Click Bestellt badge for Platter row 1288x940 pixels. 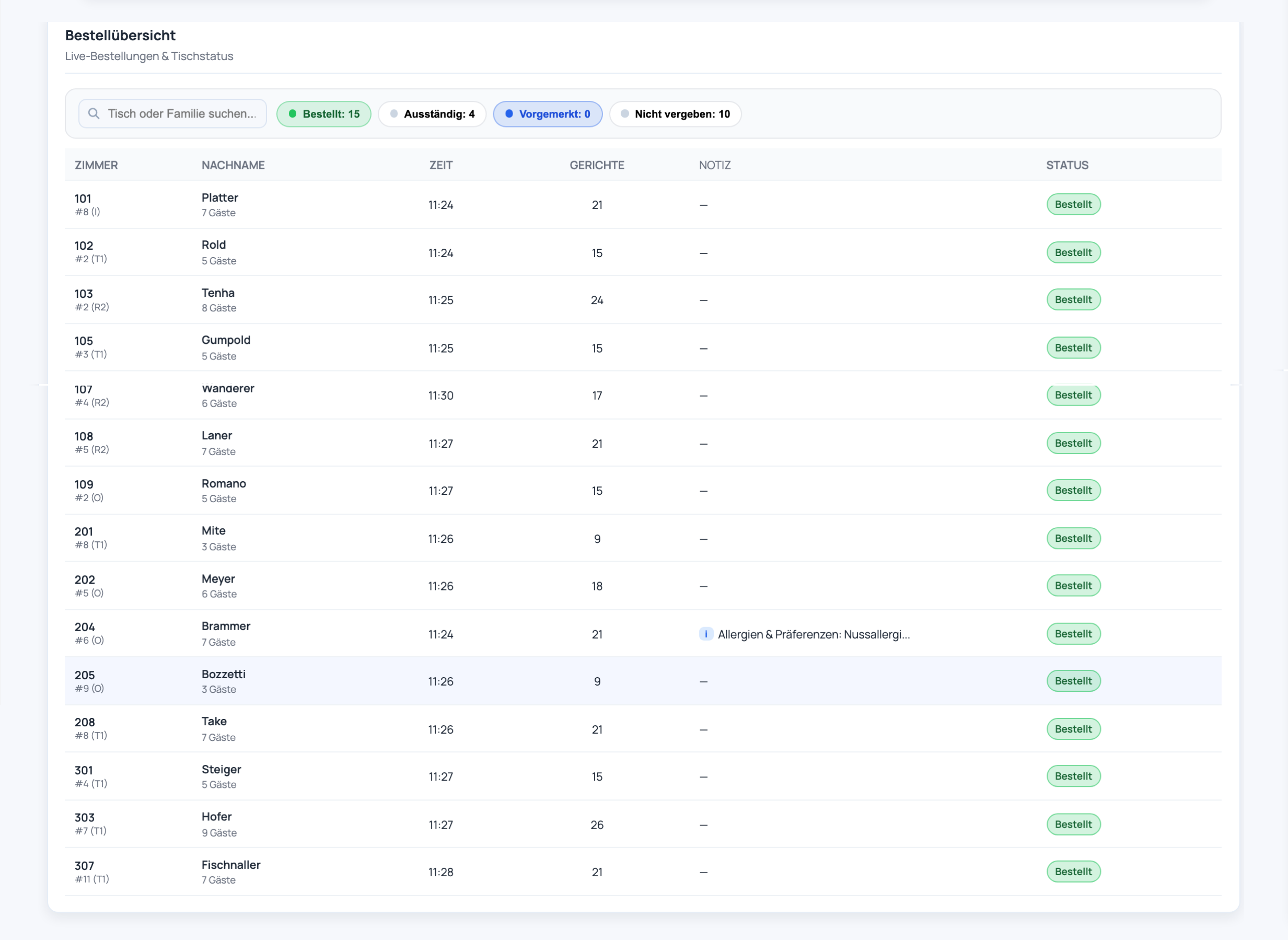click(x=1073, y=204)
